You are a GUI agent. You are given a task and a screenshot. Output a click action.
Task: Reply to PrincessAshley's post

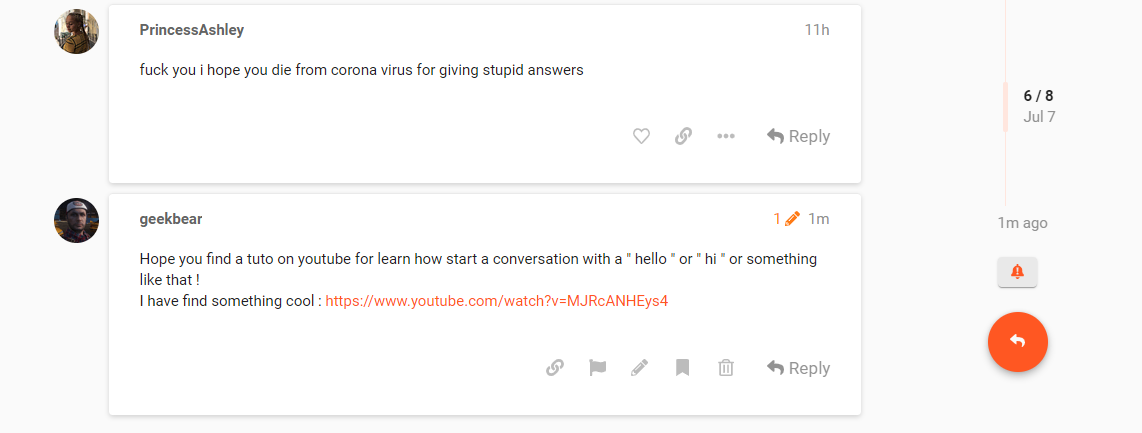[798, 136]
